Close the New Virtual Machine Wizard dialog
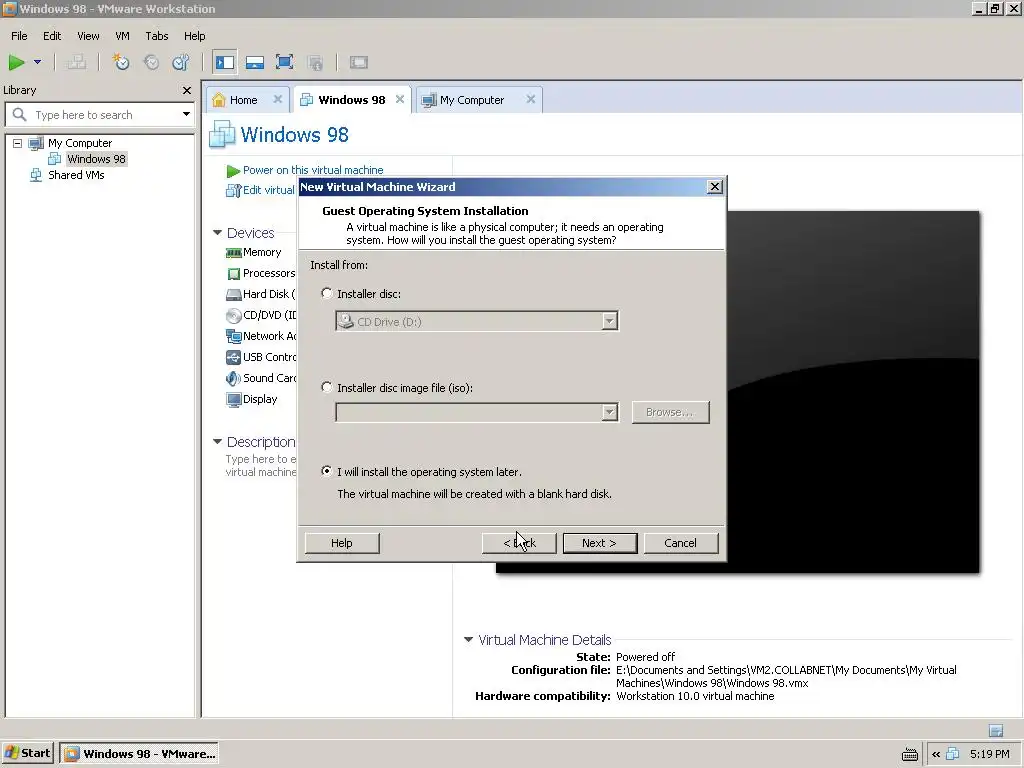The width and height of the screenshot is (1024, 768). (715, 187)
